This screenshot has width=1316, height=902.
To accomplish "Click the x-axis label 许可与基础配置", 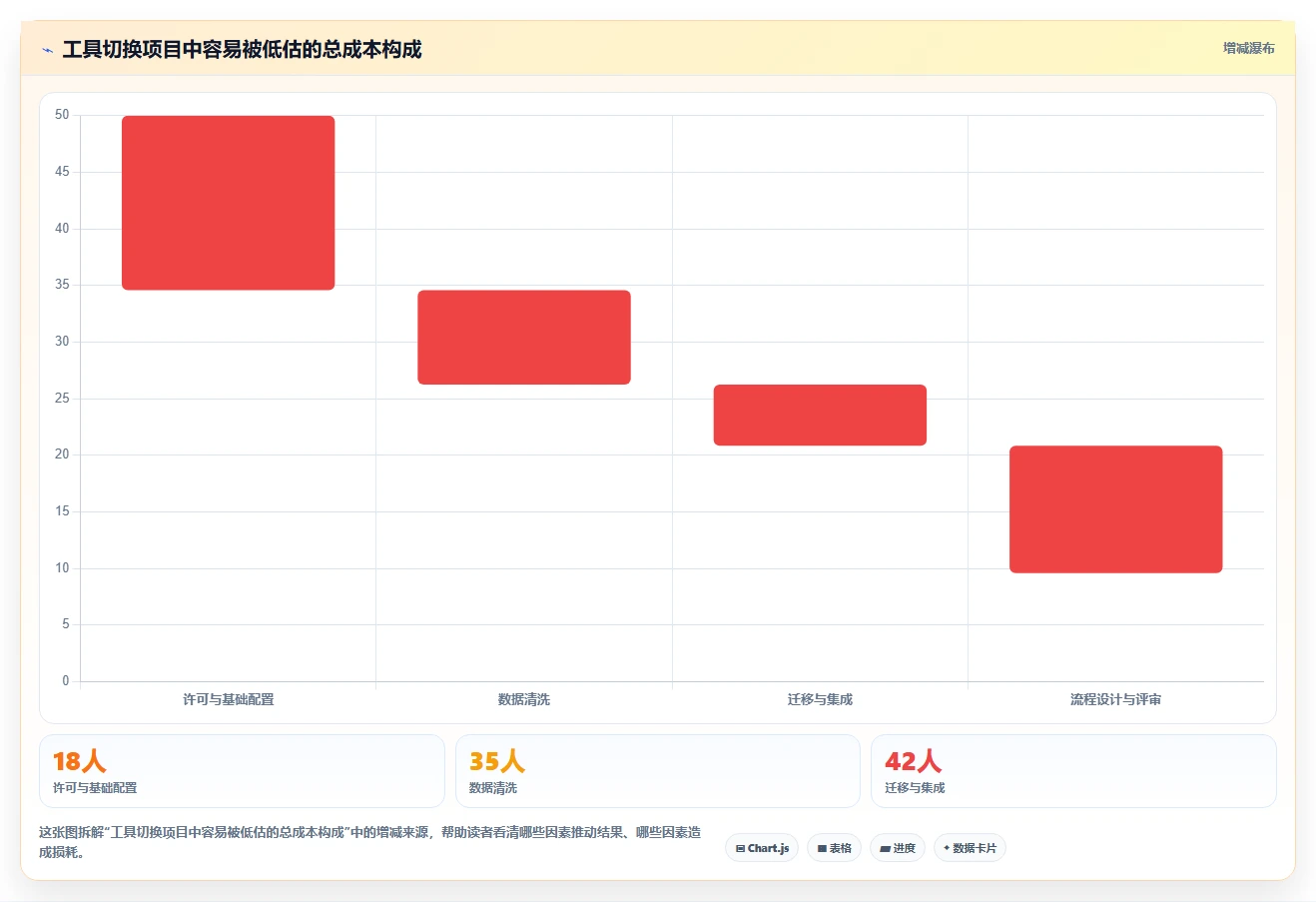I will 229,699.
